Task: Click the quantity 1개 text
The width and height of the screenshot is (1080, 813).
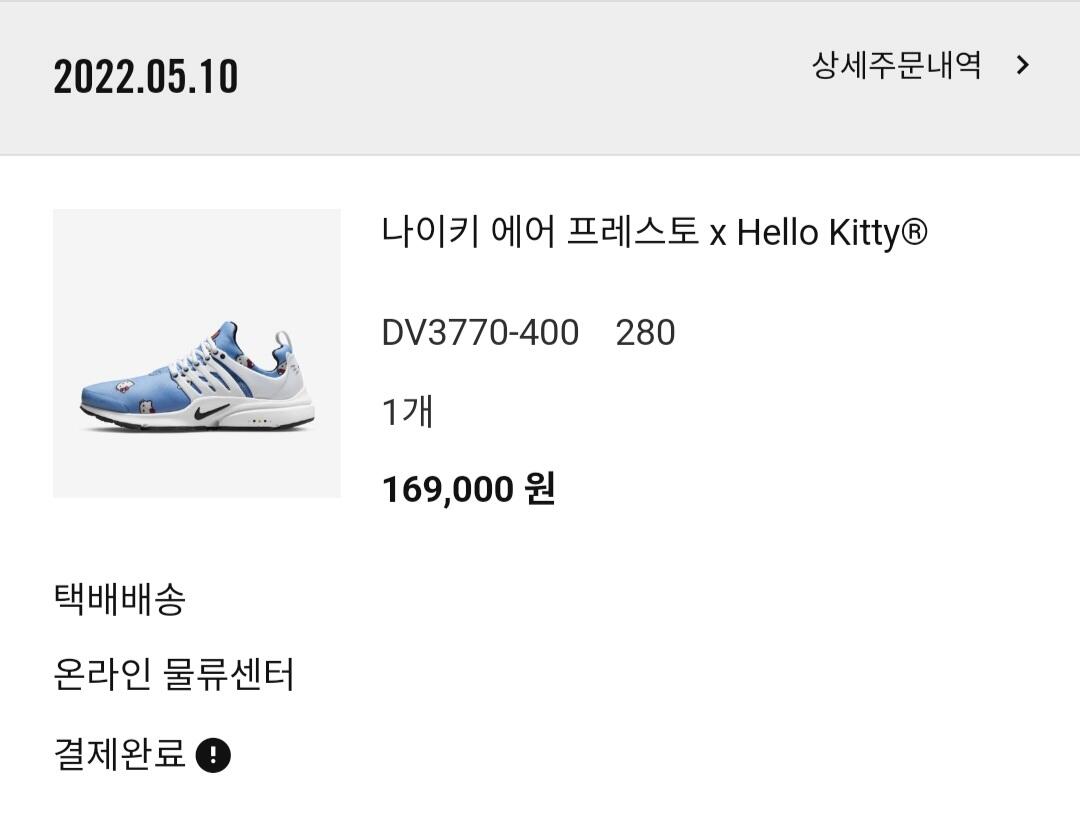Action: [x=407, y=411]
